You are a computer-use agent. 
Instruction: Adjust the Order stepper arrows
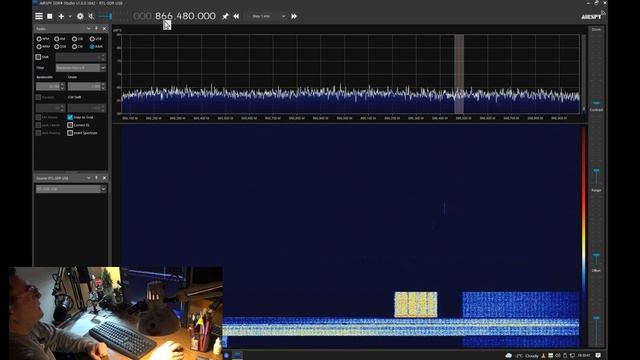tap(103, 87)
